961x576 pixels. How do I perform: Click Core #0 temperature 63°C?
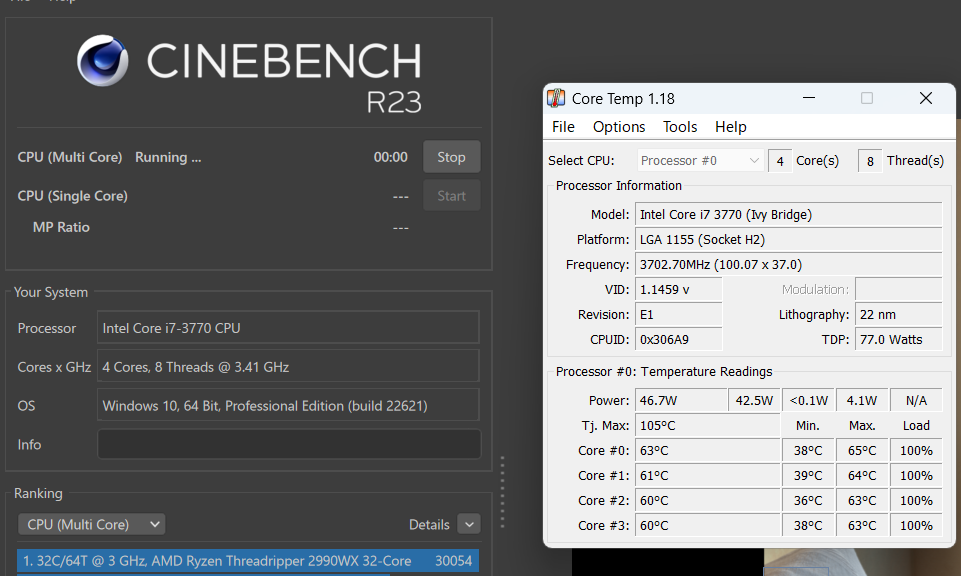click(707, 450)
